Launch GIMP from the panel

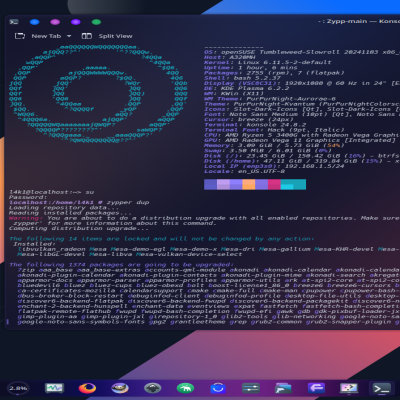click(120, 388)
